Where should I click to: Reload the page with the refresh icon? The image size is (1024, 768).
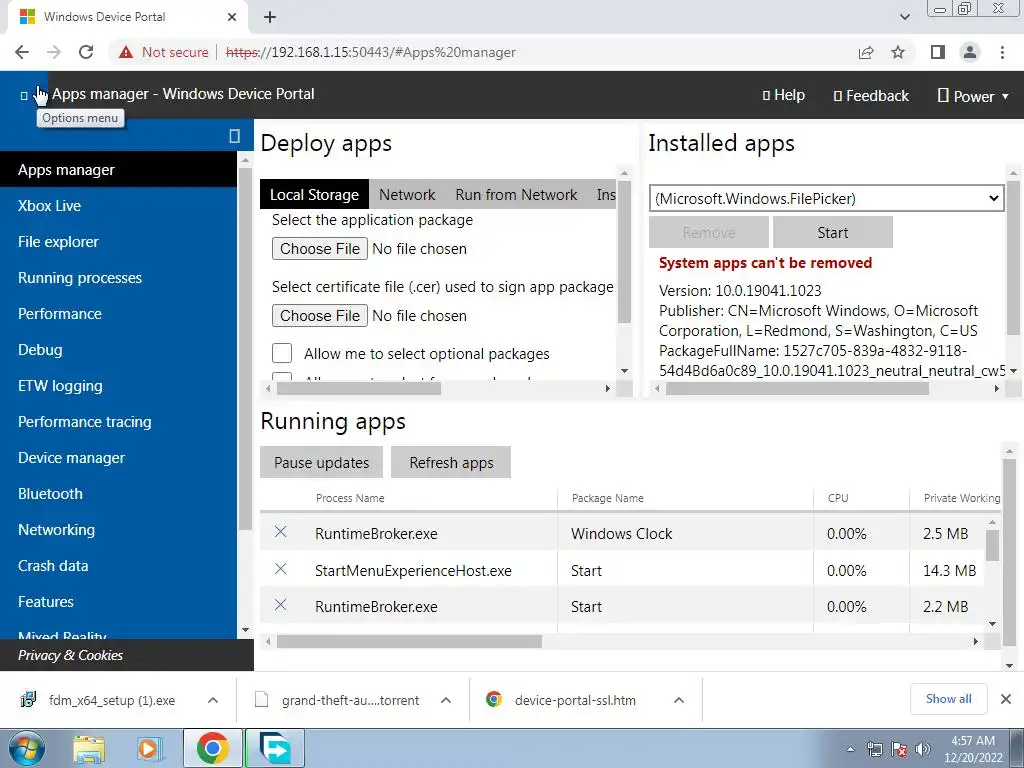[86, 52]
